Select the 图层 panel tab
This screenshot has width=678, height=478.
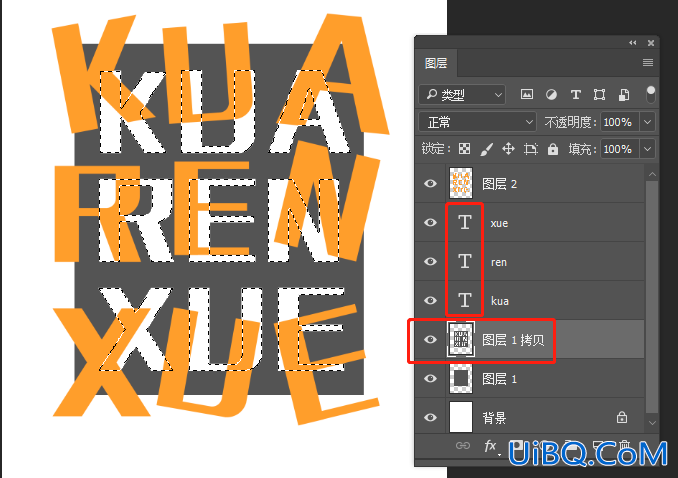436,63
